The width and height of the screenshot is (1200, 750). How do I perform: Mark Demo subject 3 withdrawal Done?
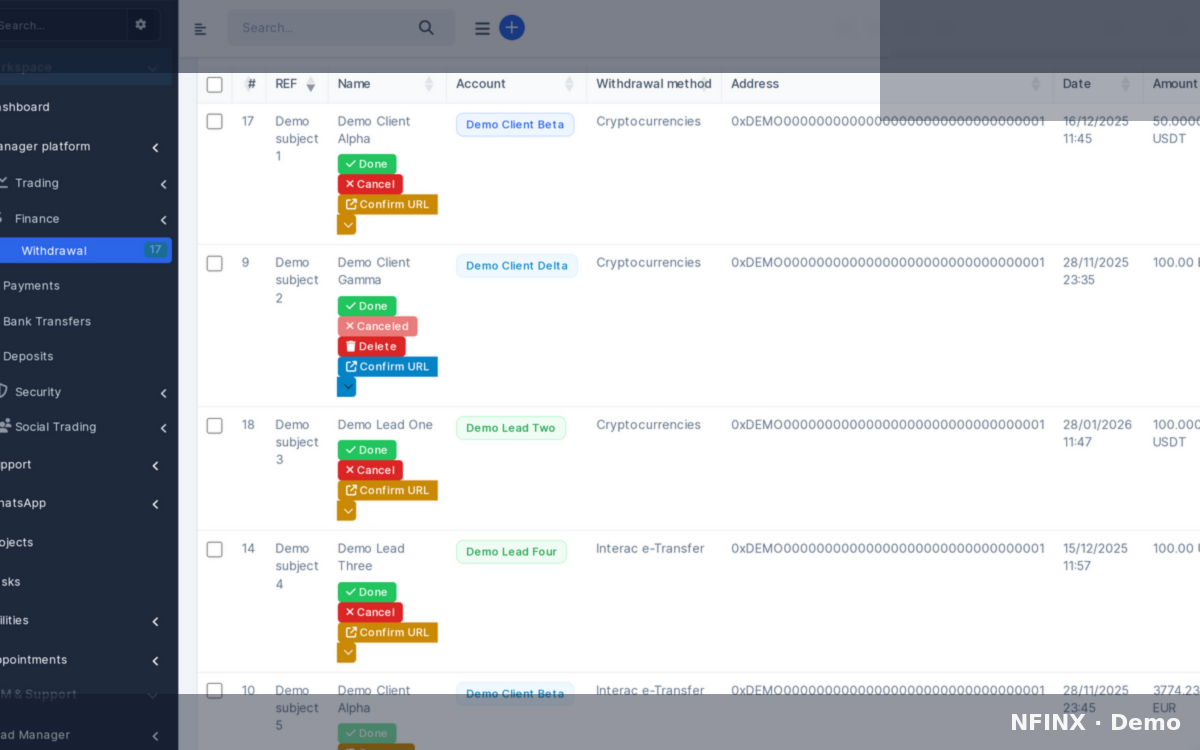tap(367, 450)
